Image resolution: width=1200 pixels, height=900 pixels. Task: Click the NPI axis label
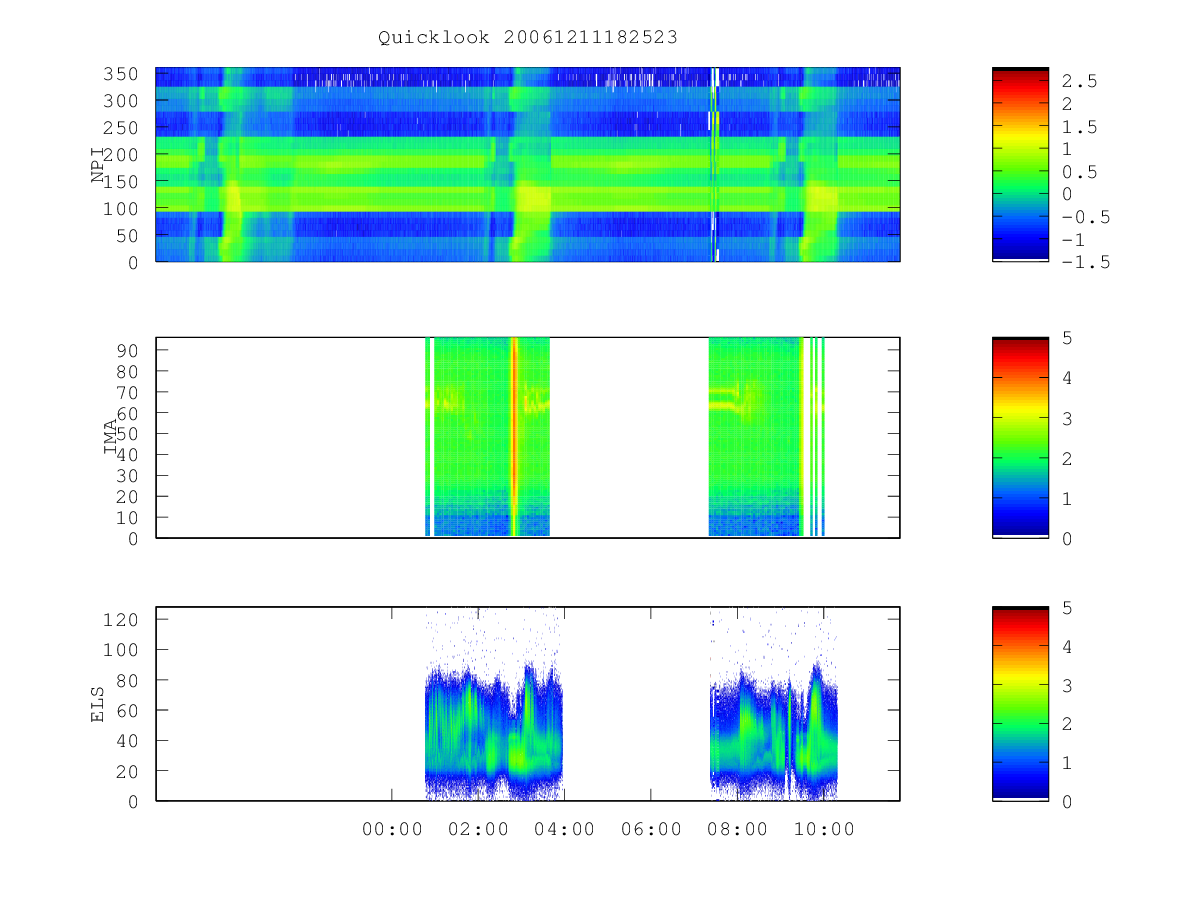pyautogui.click(x=98, y=165)
